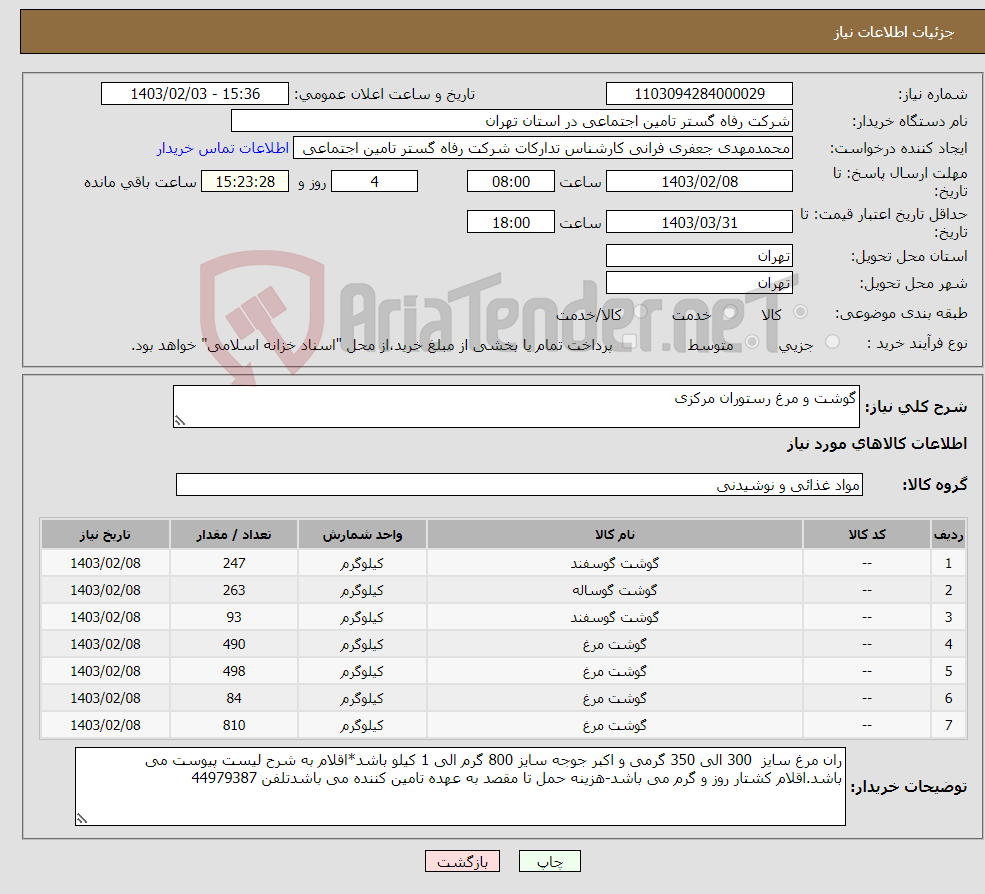The image size is (985, 894).
Task: Click the page header جزئیات اطلاعات نیاز
Action: [894, 32]
